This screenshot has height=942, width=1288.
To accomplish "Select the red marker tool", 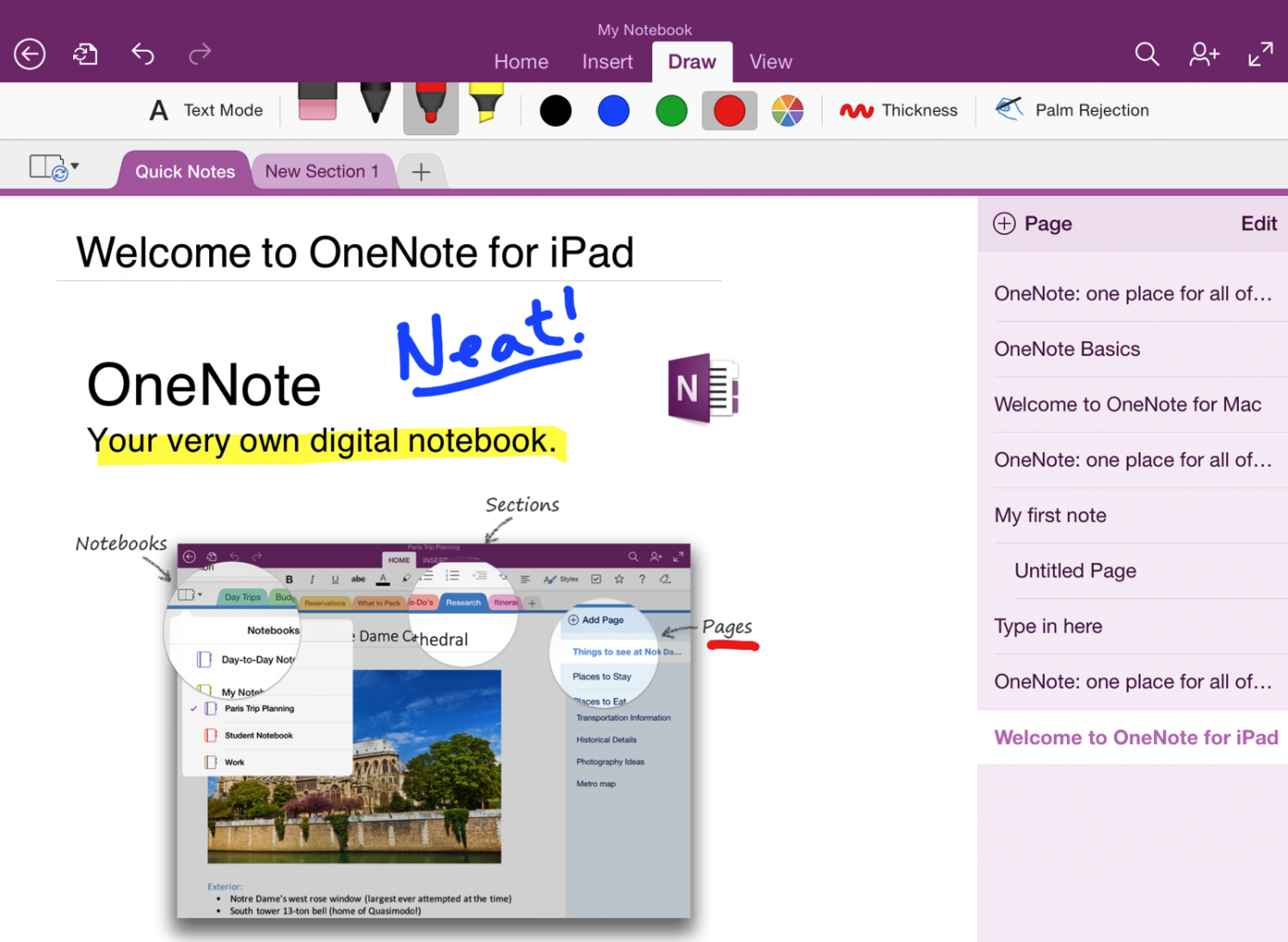I will coord(431,108).
